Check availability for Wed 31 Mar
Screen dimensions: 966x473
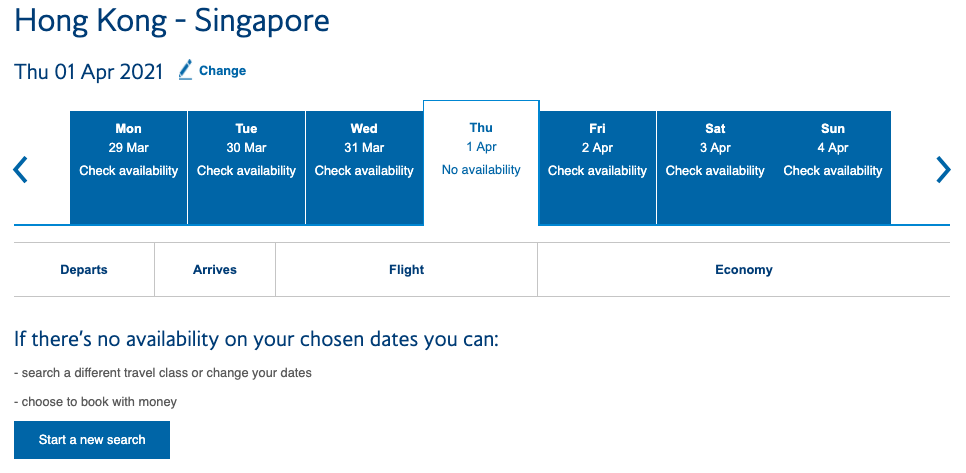click(x=364, y=168)
